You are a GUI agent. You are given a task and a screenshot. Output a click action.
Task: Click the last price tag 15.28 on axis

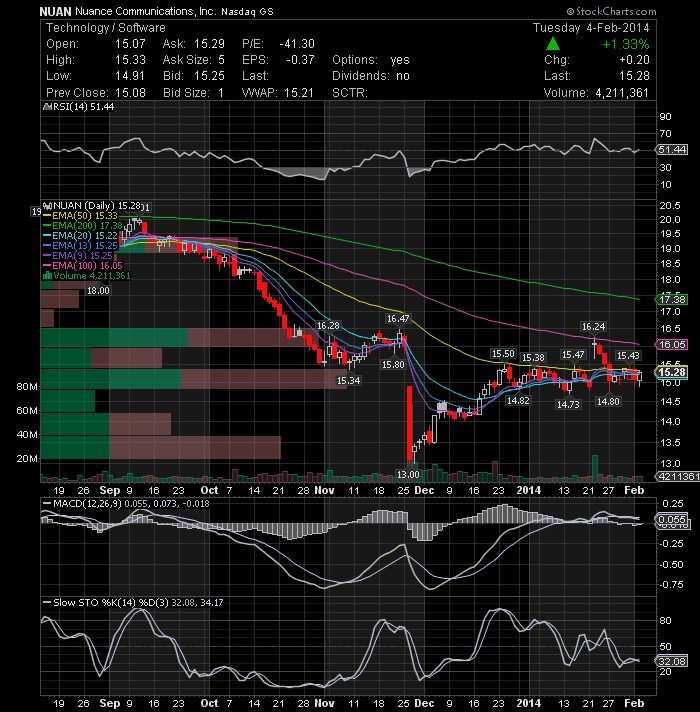tap(672, 372)
